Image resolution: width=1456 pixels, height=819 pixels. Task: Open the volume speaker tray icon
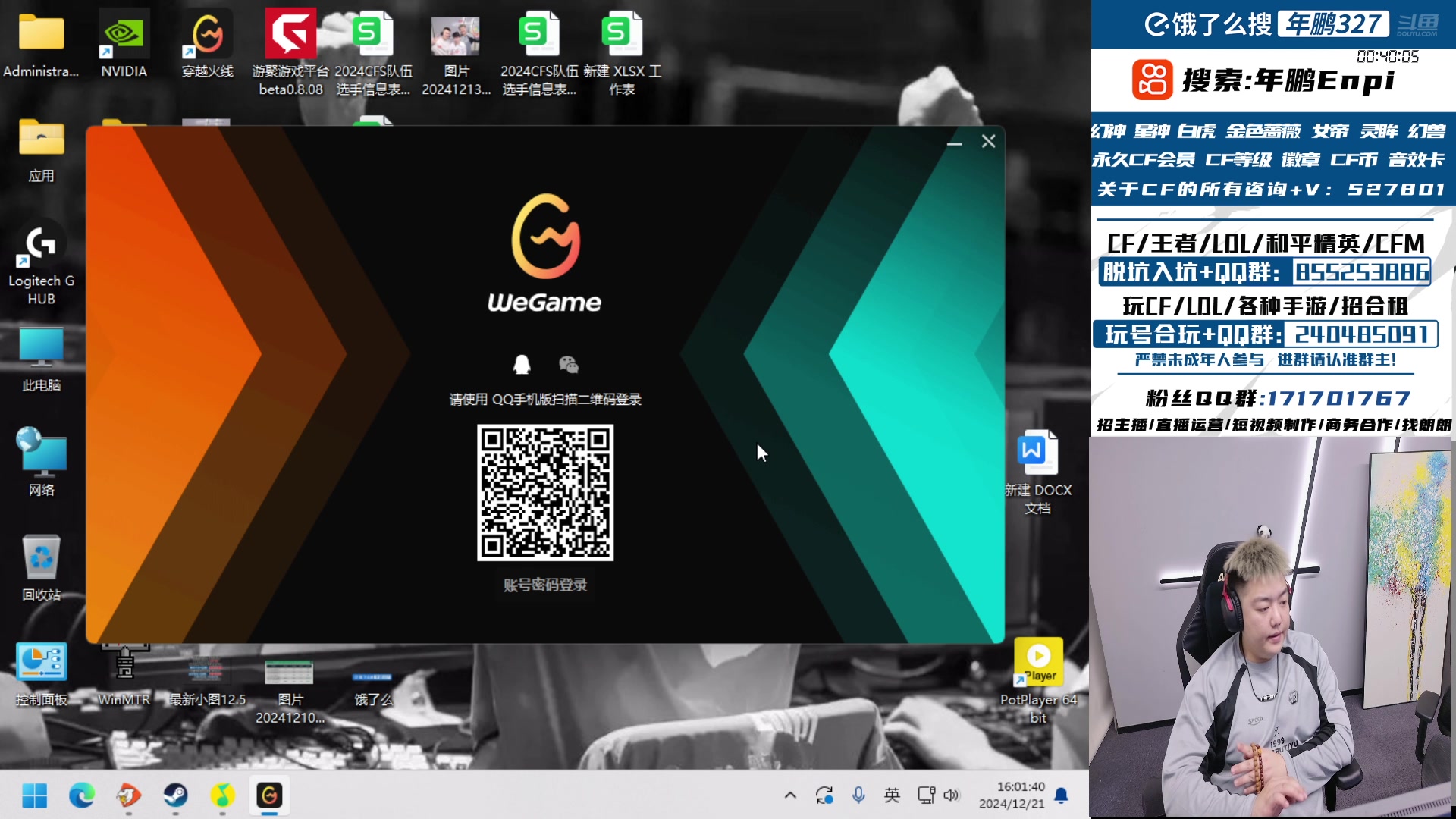(951, 795)
